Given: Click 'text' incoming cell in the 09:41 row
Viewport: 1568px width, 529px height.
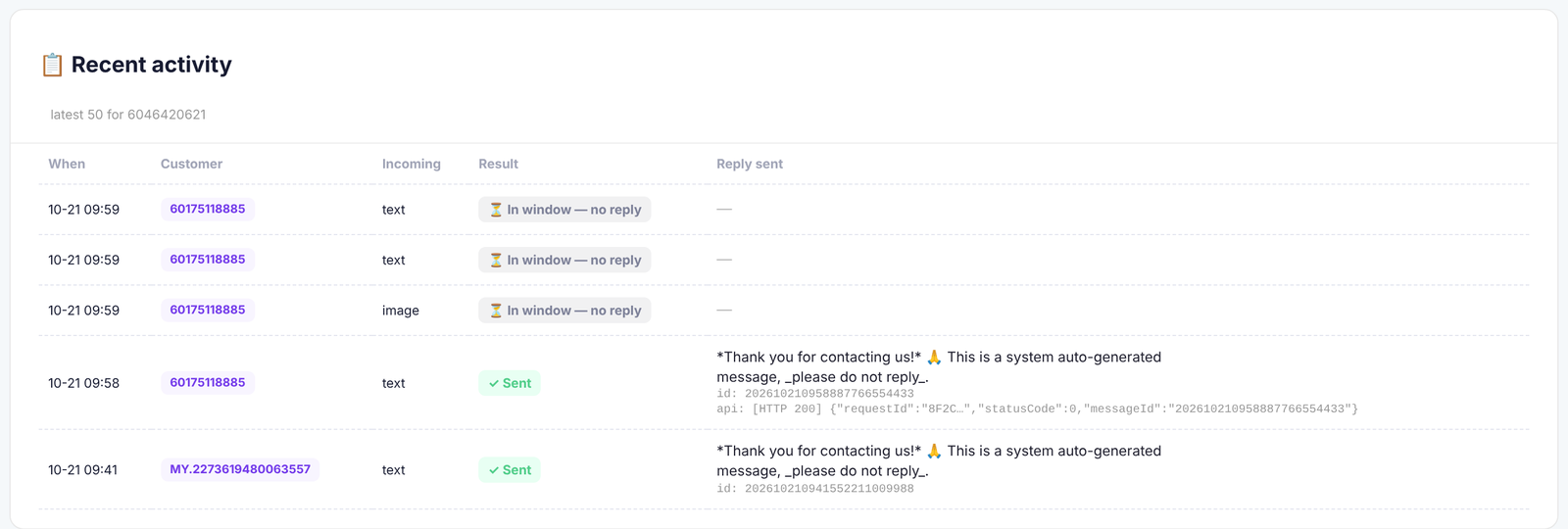Looking at the screenshot, I should click(x=393, y=470).
